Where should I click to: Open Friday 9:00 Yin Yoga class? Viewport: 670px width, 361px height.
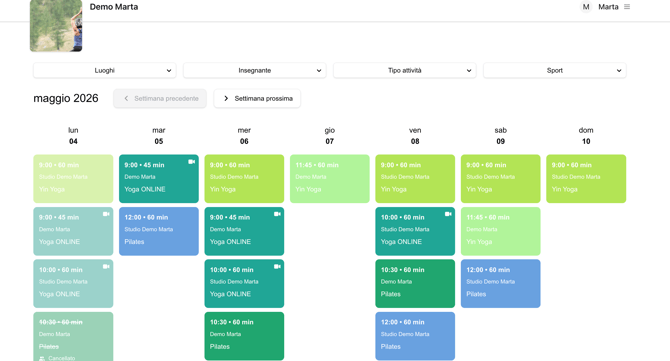(415, 179)
